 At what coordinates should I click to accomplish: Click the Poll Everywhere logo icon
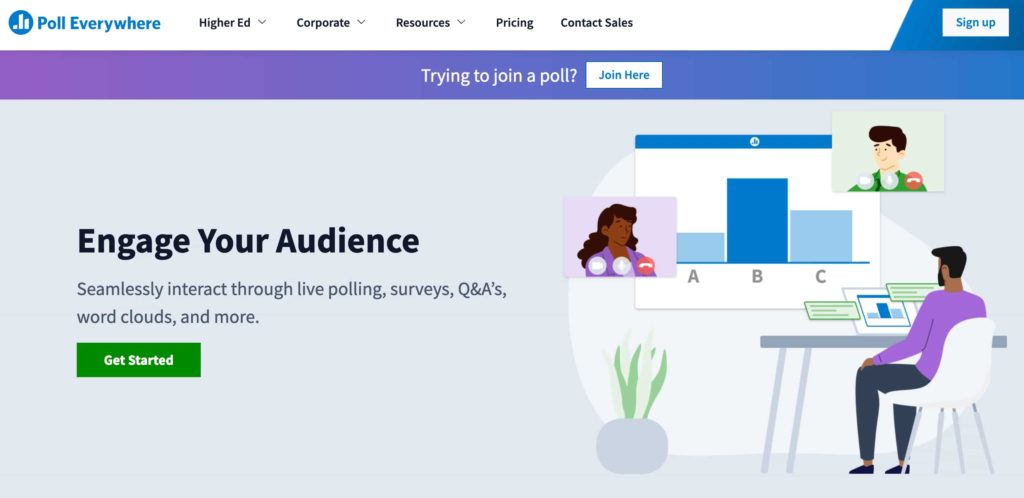(x=21, y=23)
